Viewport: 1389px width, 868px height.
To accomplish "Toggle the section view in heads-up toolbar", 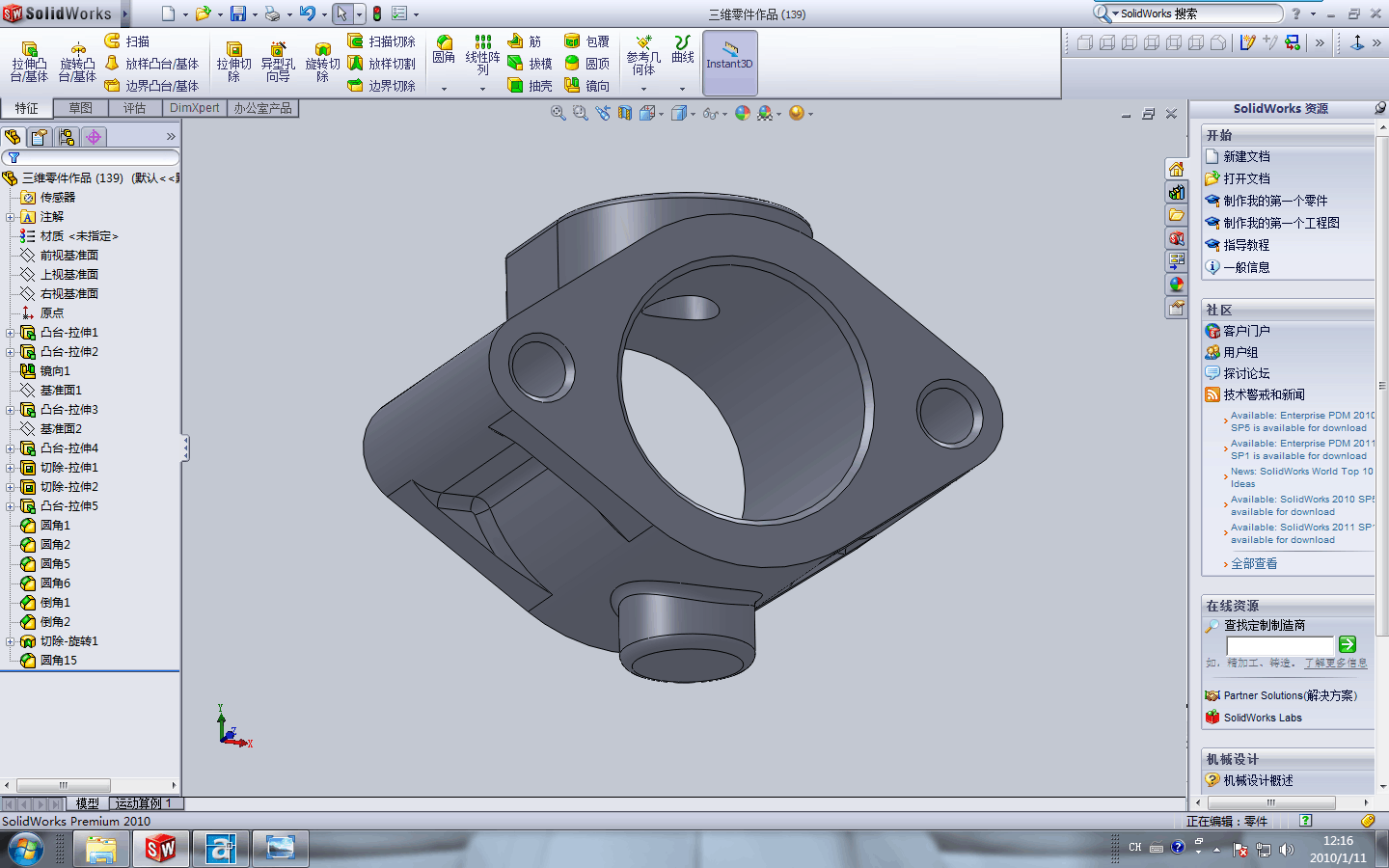I will click(x=624, y=113).
